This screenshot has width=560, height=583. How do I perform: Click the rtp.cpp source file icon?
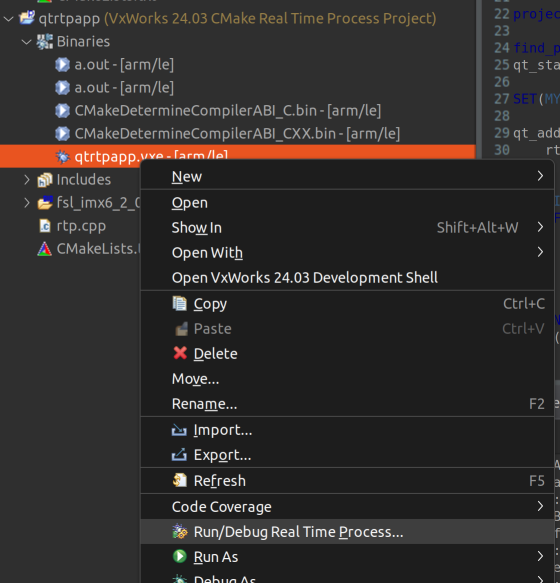click(45, 226)
